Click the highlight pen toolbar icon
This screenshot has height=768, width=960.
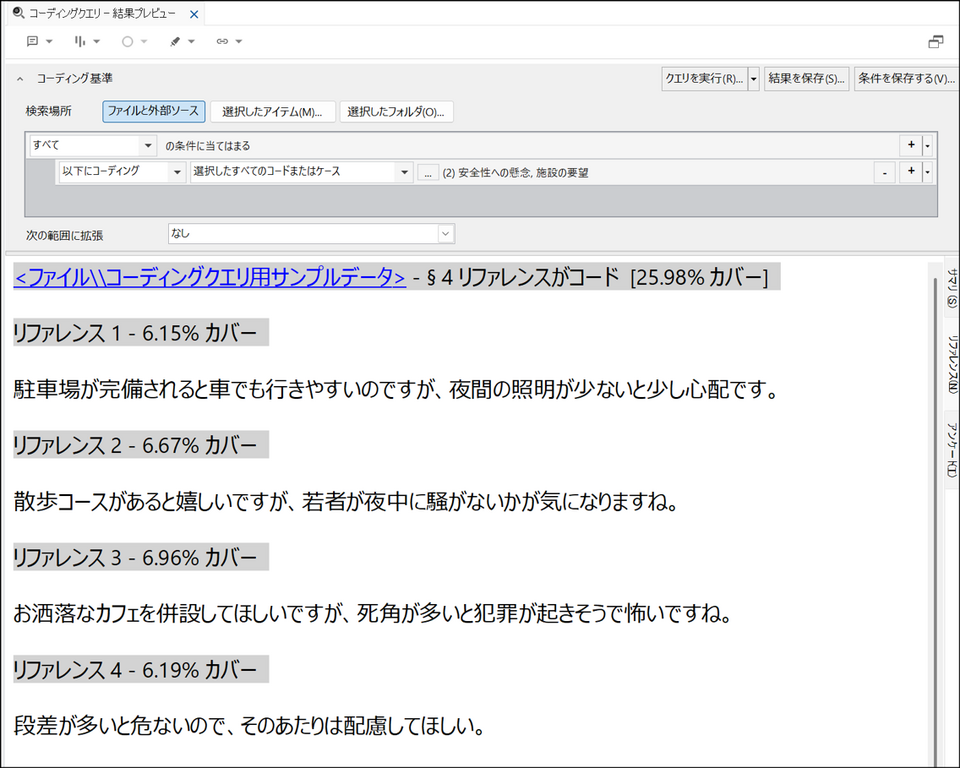tap(175, 42)
